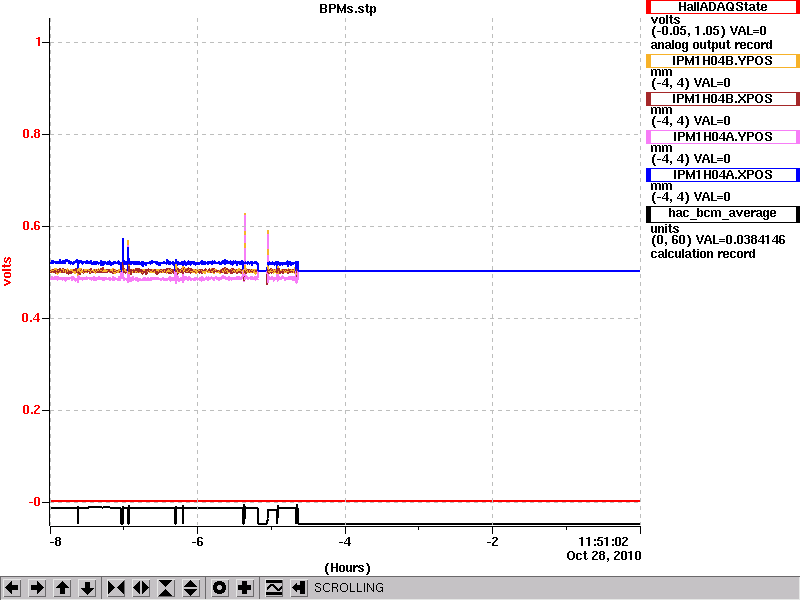800x600 pixels.
Task: Select the IPM1H04B.YPOS legend entry
Action: [722, 61]
